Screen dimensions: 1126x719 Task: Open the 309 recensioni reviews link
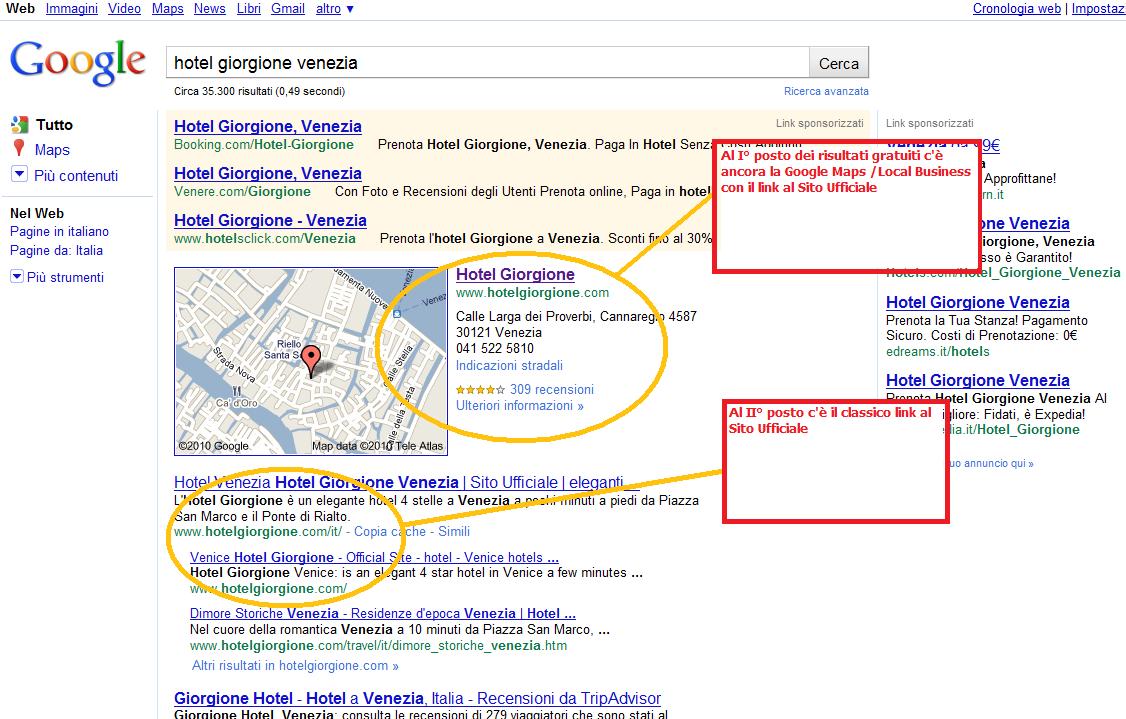[x=552, y=389]
